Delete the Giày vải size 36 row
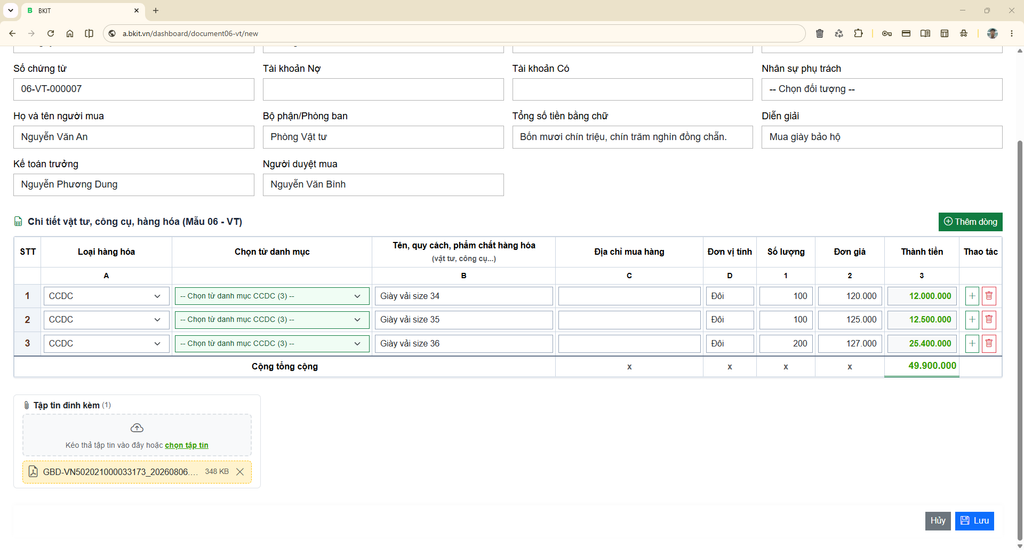 (989, 344)
